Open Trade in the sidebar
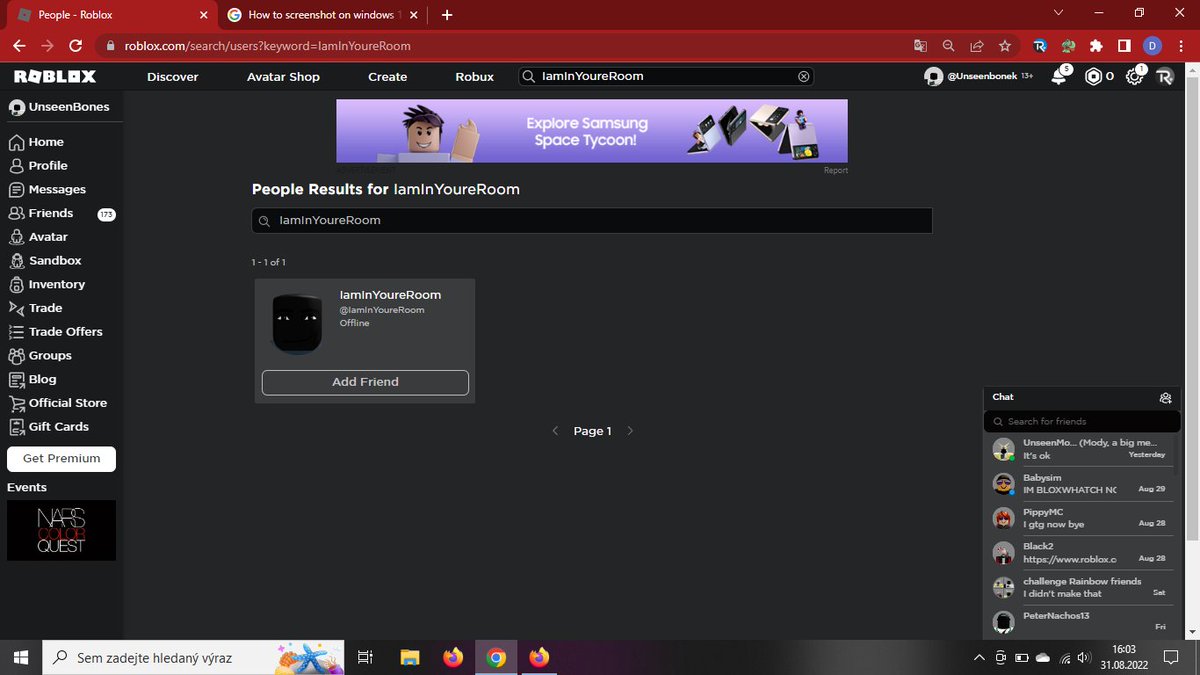1200x675 pixels. pyautogui.click(x=35, y=308)
